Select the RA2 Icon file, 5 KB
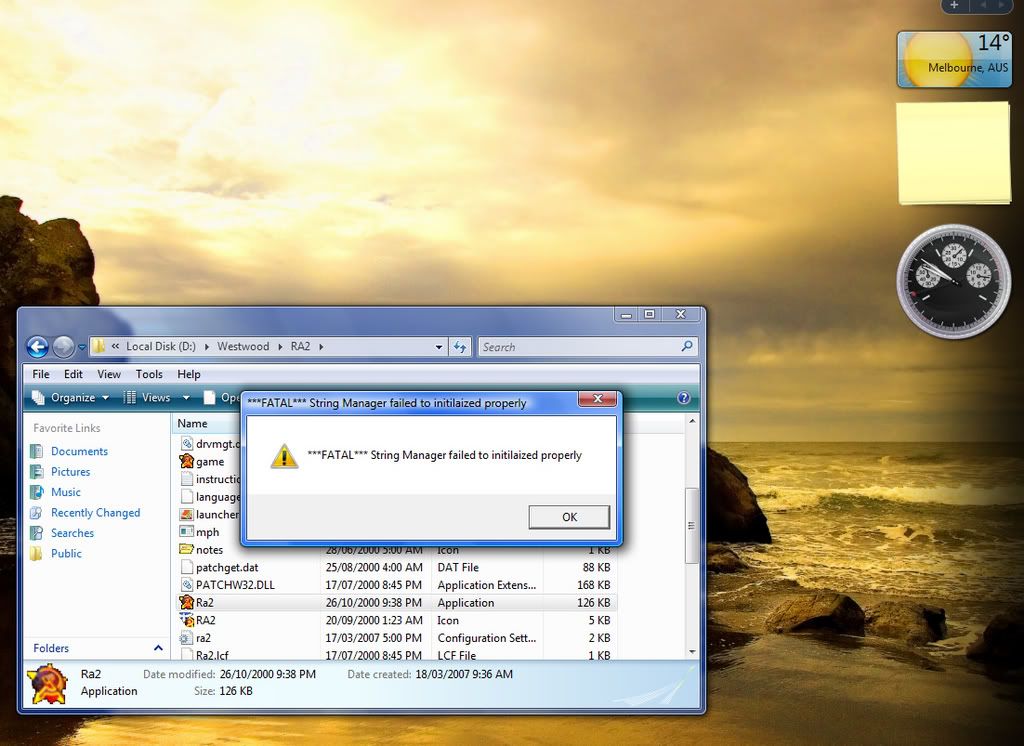The image size is (1024, 746). (x=206, y=621)
